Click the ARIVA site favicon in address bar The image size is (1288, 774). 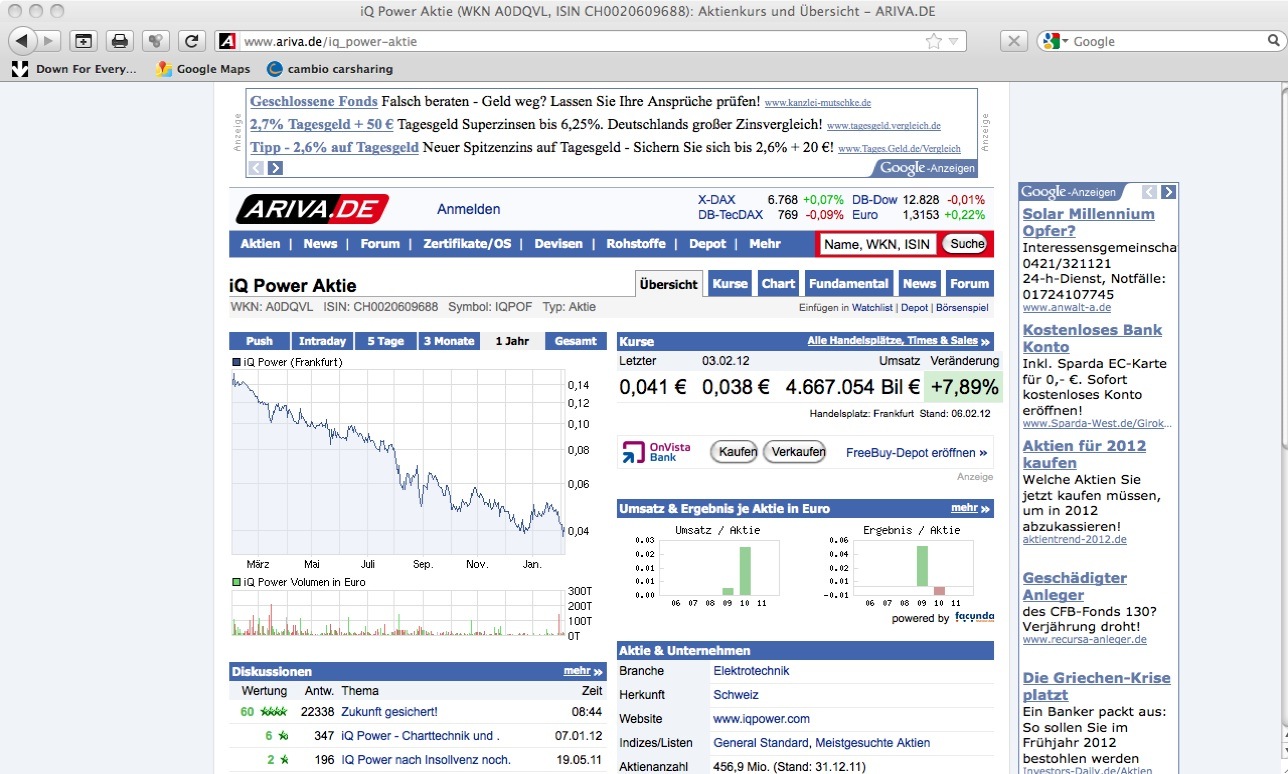227,41
